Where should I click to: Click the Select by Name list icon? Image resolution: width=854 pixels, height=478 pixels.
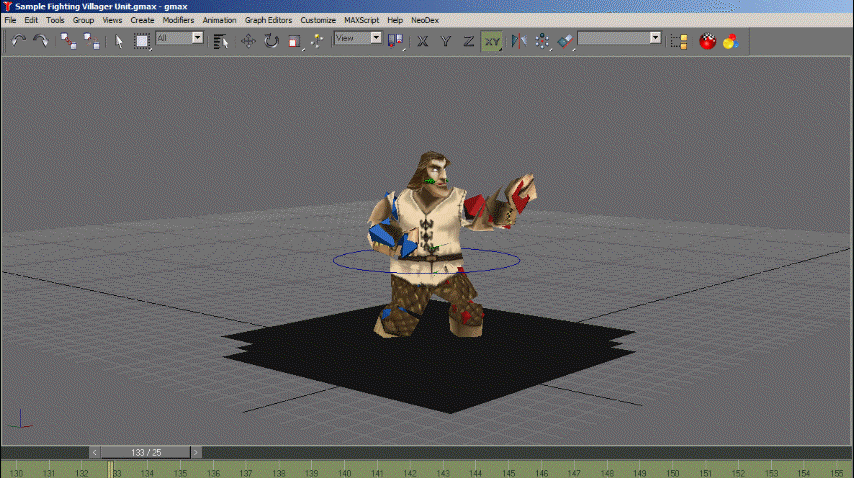click(221, 41)
